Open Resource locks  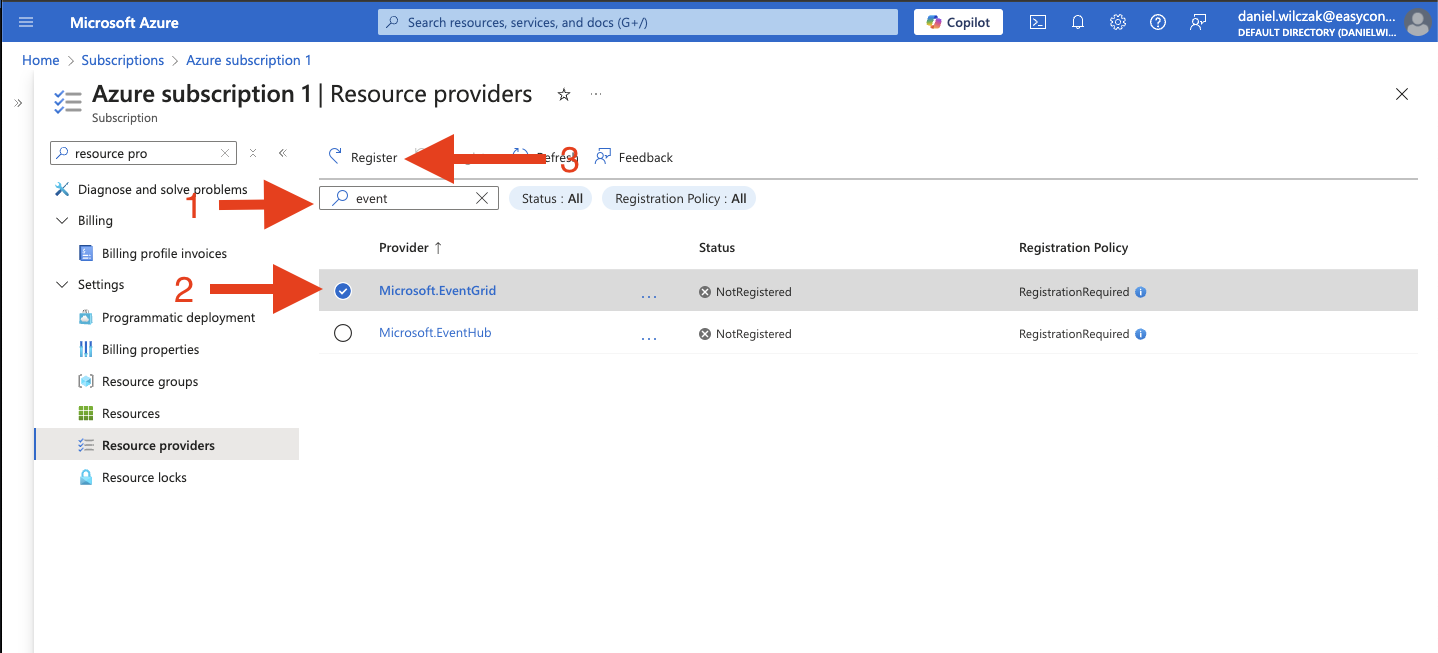pos(144,477)
